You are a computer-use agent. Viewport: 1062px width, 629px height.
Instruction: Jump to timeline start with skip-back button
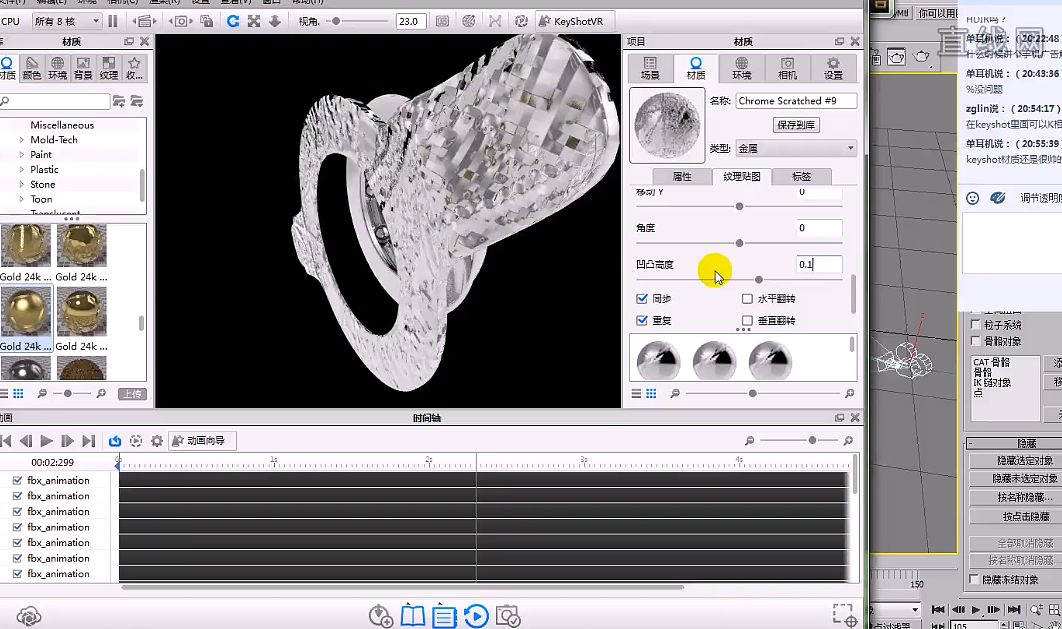point(6,441)
